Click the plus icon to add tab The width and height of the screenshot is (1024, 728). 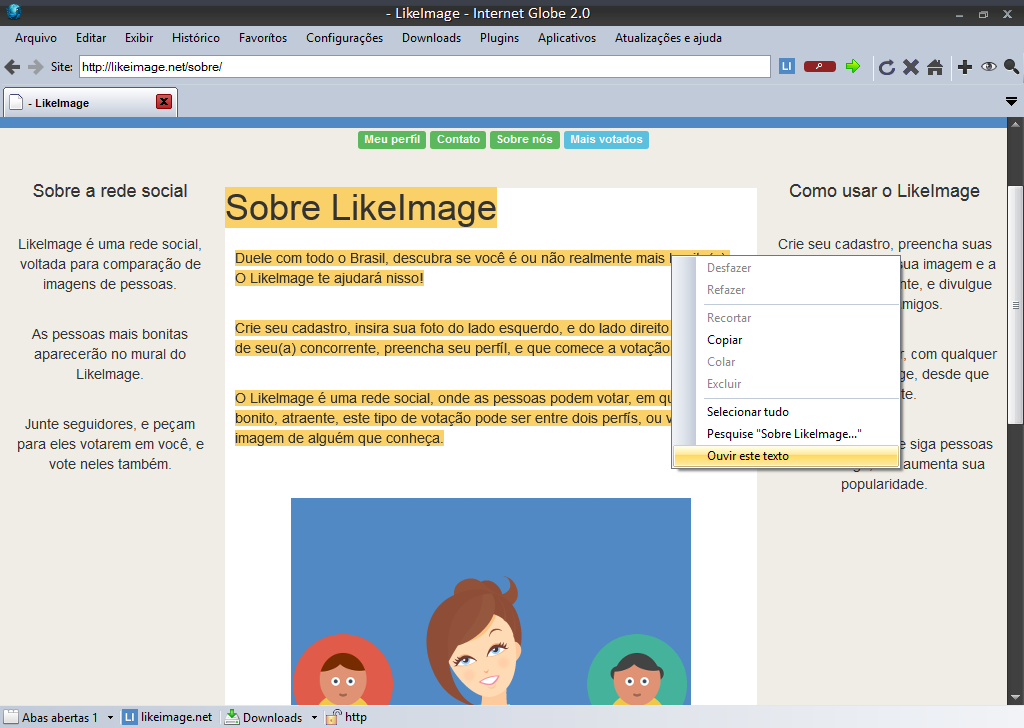click(964, 67)
